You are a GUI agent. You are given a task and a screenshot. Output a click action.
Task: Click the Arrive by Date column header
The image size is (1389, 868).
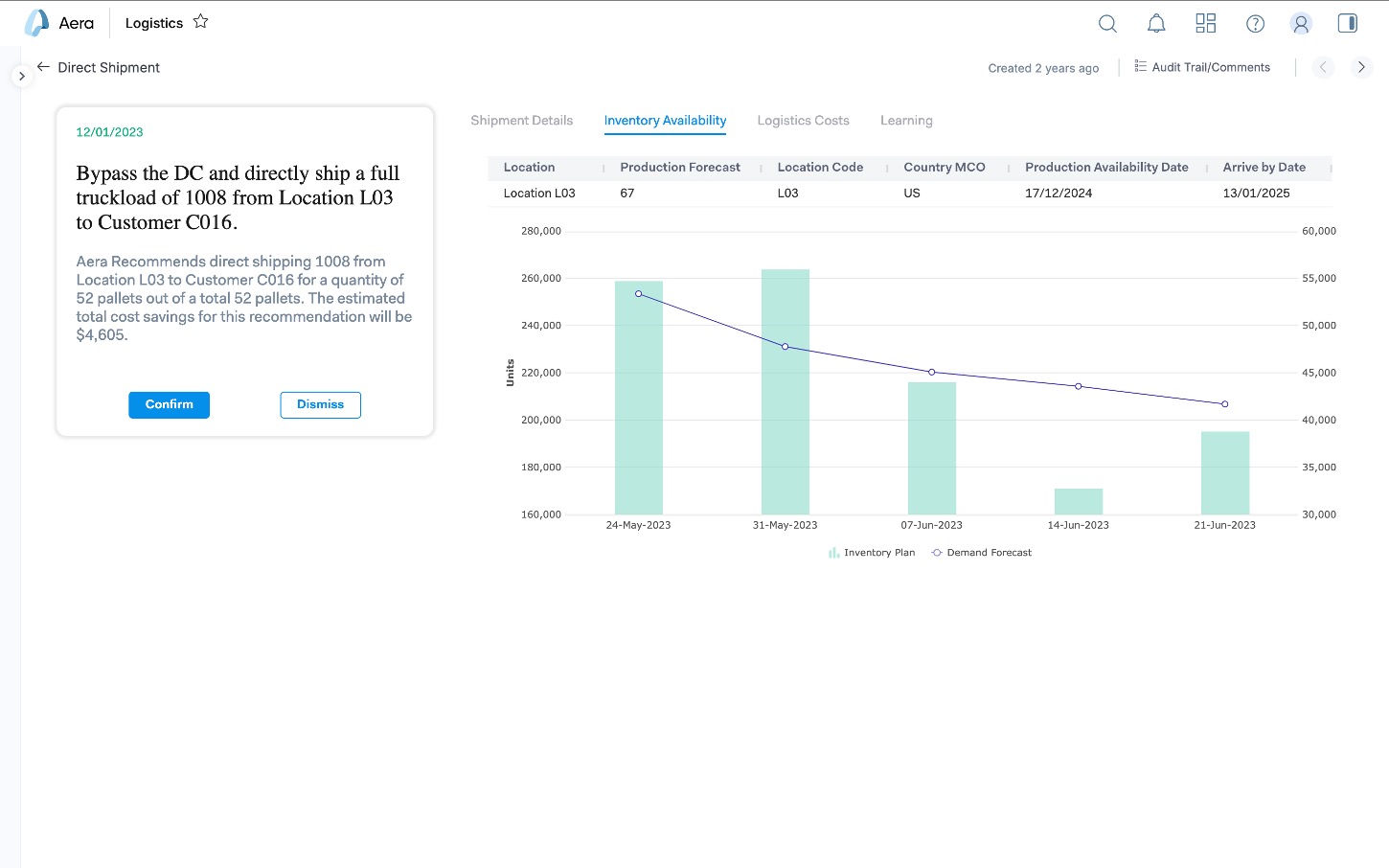point(1264,168)
